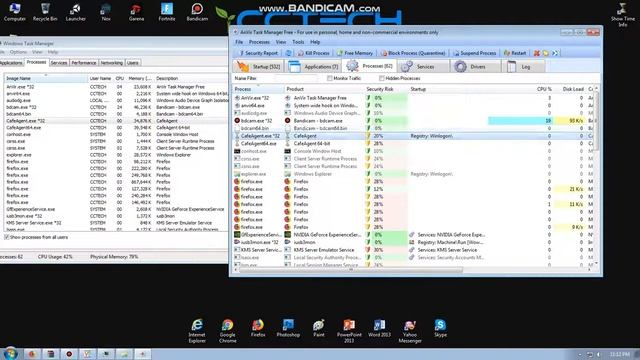Screen dimensions: 640x360
Task: Open the Fortnite desktop icon
Action: 167,12
